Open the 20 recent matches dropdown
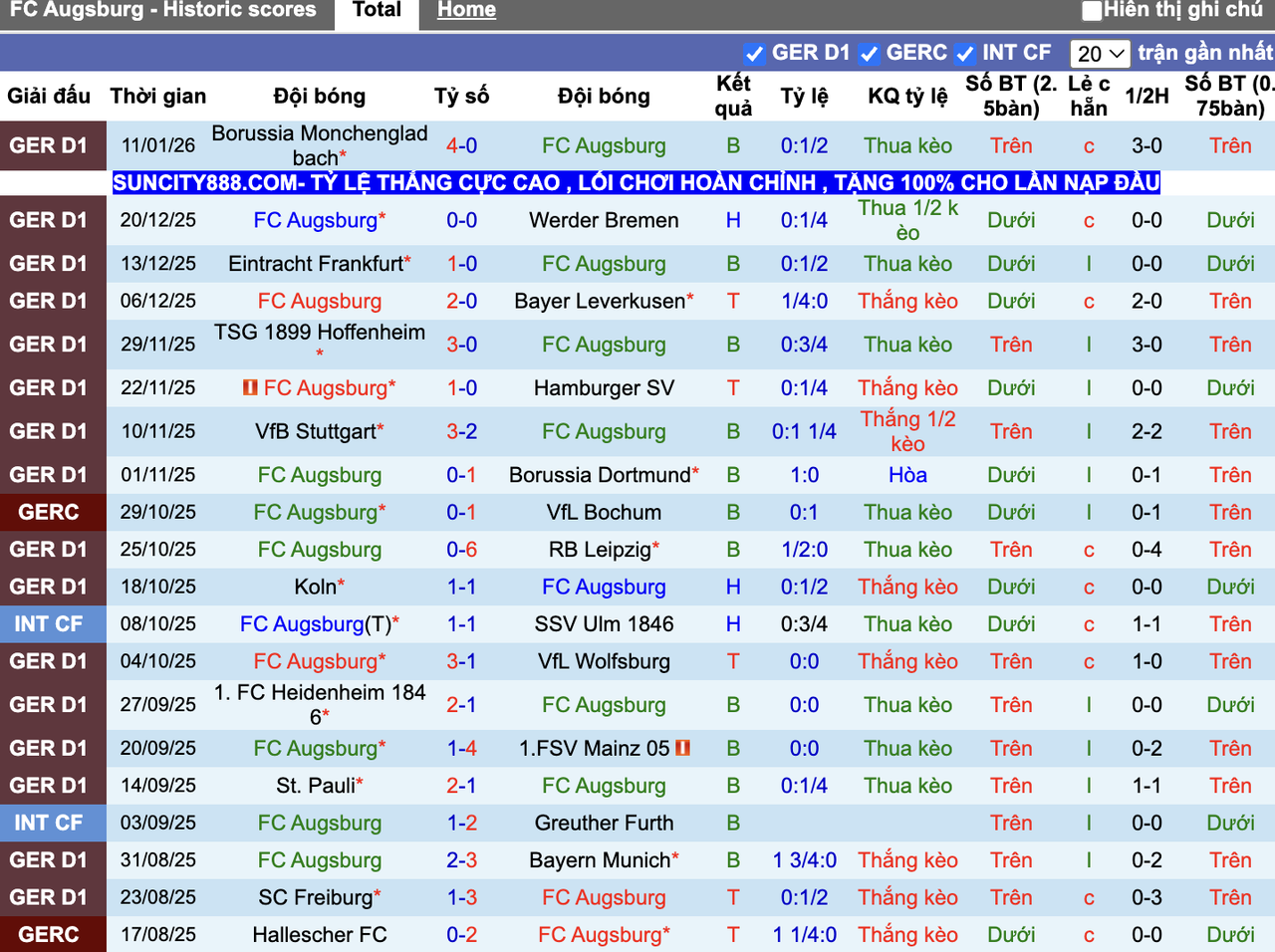This screenshot has width=1275, height=952. 1100,54
